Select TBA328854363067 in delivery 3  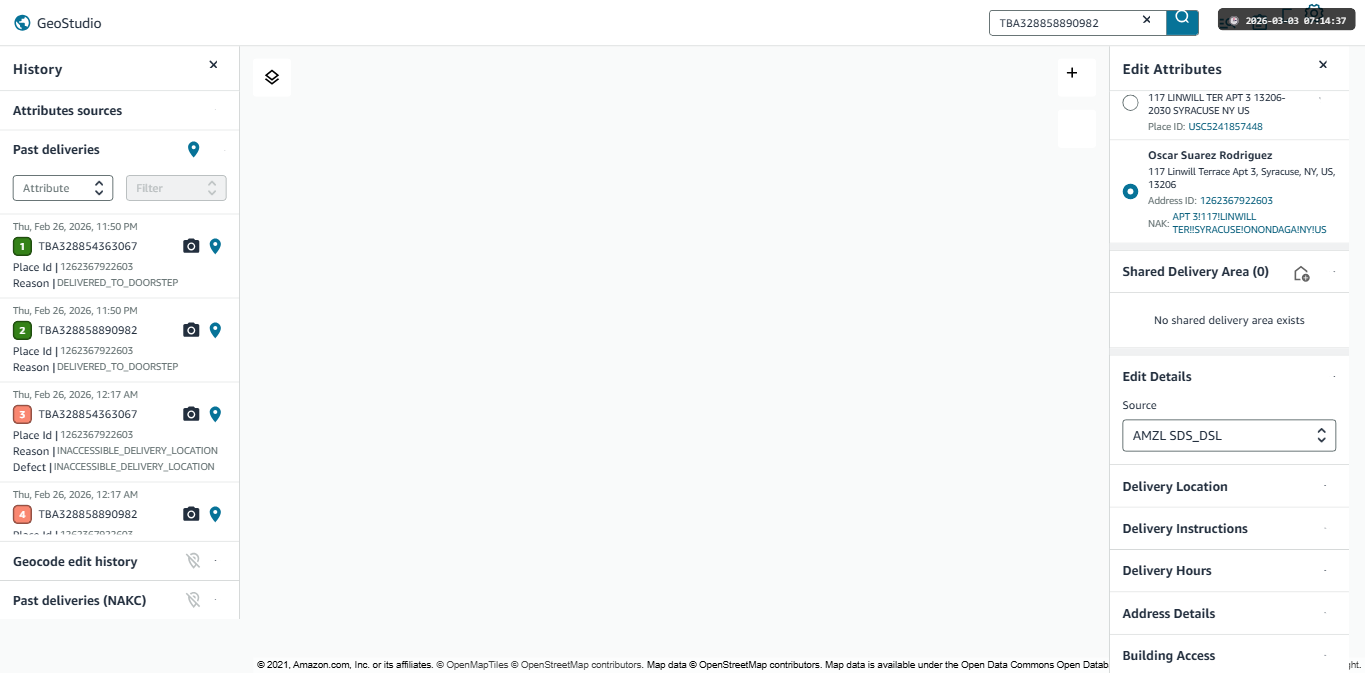click(88, 414)
